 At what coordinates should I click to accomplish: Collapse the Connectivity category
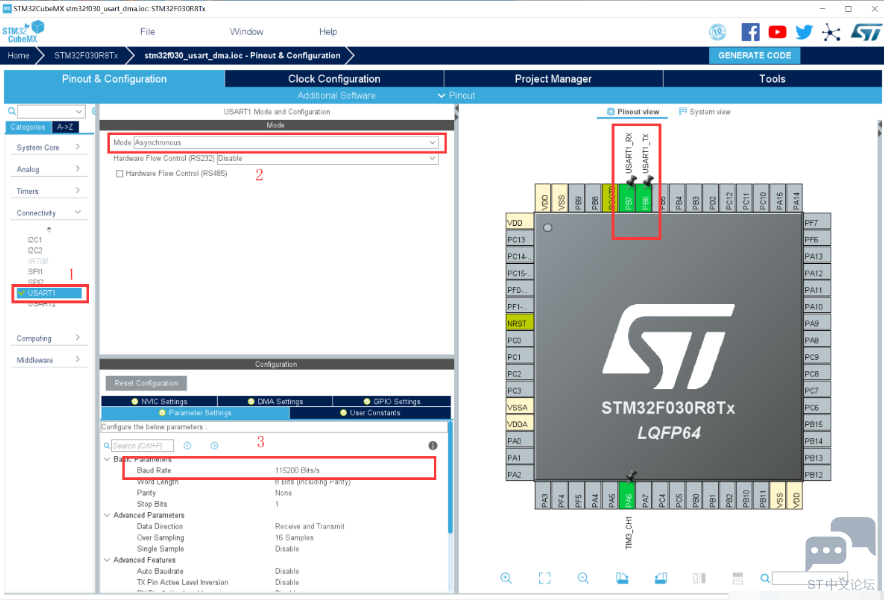(48, 213)
